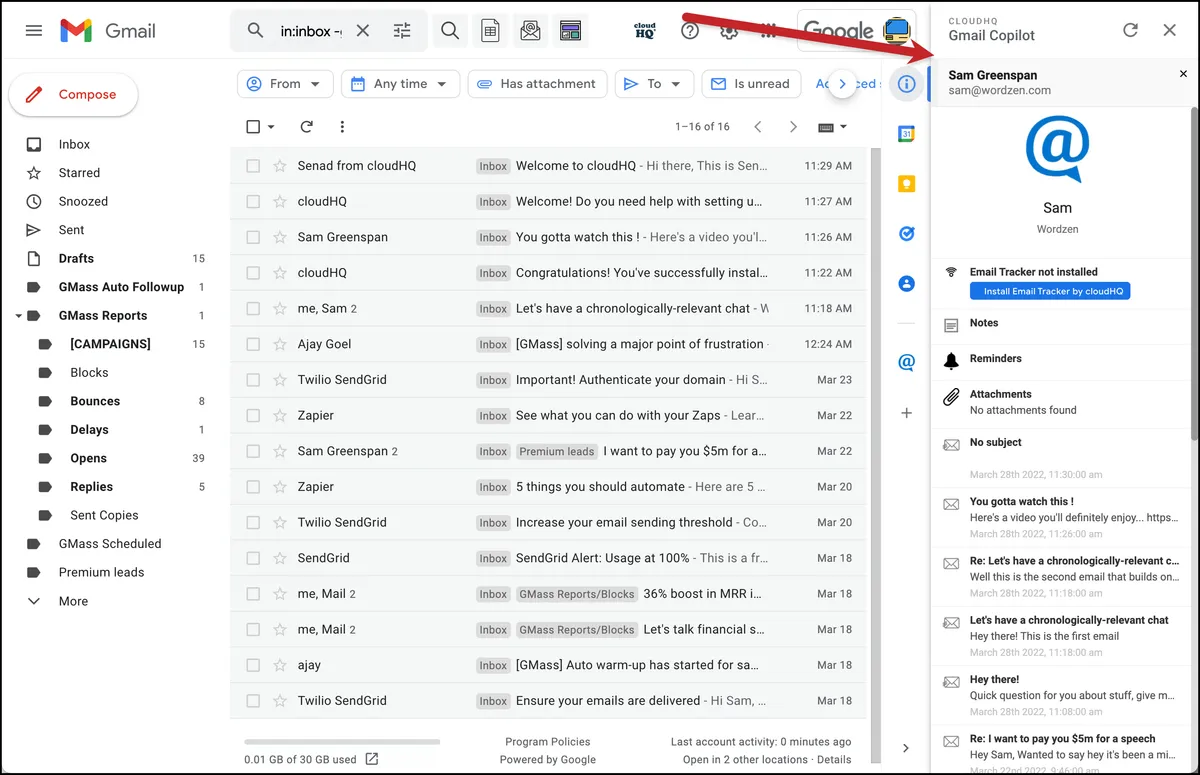Check the SendGrid Alert email checkbox
Image resolution: width=1200 pixels, height=775 pixels.
(253, 558)
